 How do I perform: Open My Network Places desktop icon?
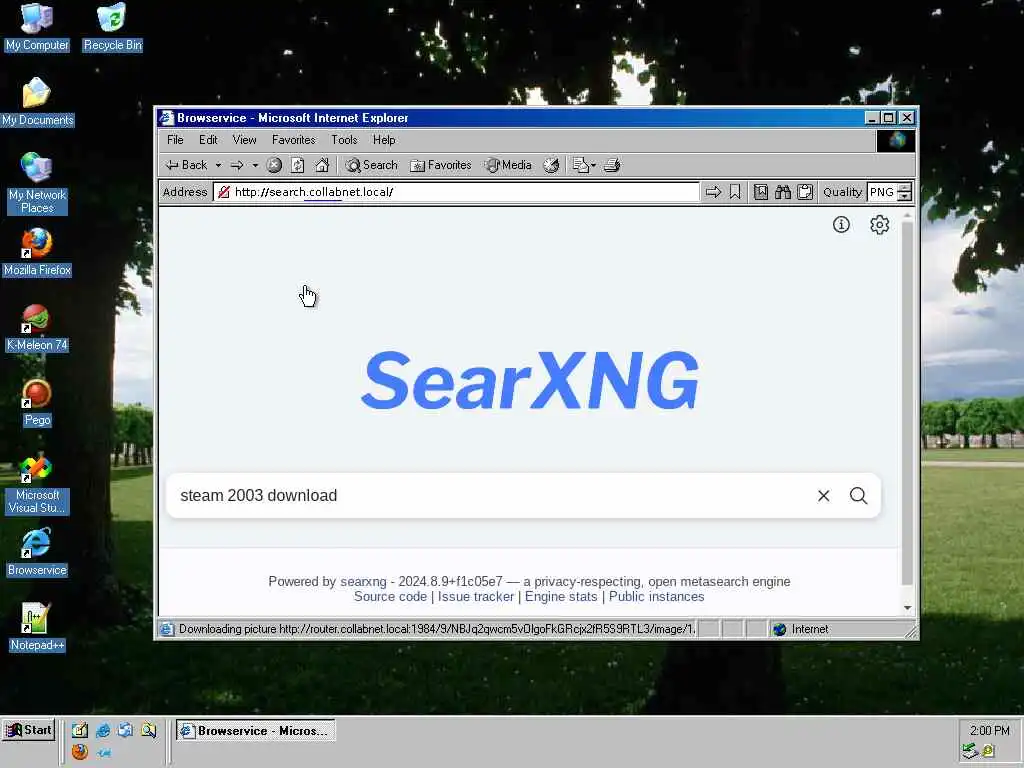tap(37, 183)
